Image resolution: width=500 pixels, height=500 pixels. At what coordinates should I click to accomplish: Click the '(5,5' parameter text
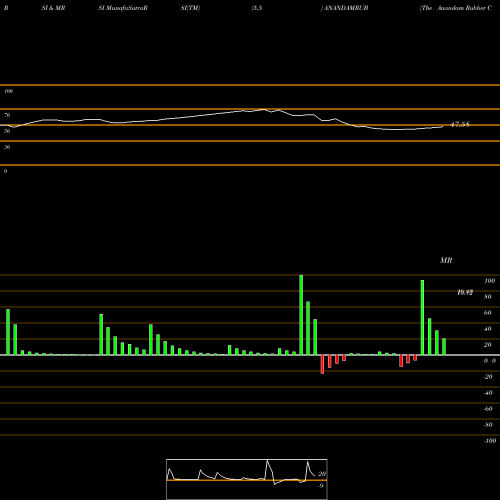257,8
